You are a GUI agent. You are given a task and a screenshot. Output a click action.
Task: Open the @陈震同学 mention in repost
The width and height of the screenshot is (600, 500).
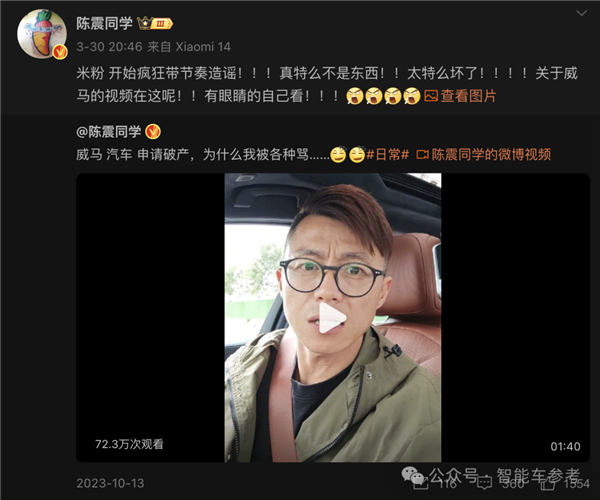(109, 132)
